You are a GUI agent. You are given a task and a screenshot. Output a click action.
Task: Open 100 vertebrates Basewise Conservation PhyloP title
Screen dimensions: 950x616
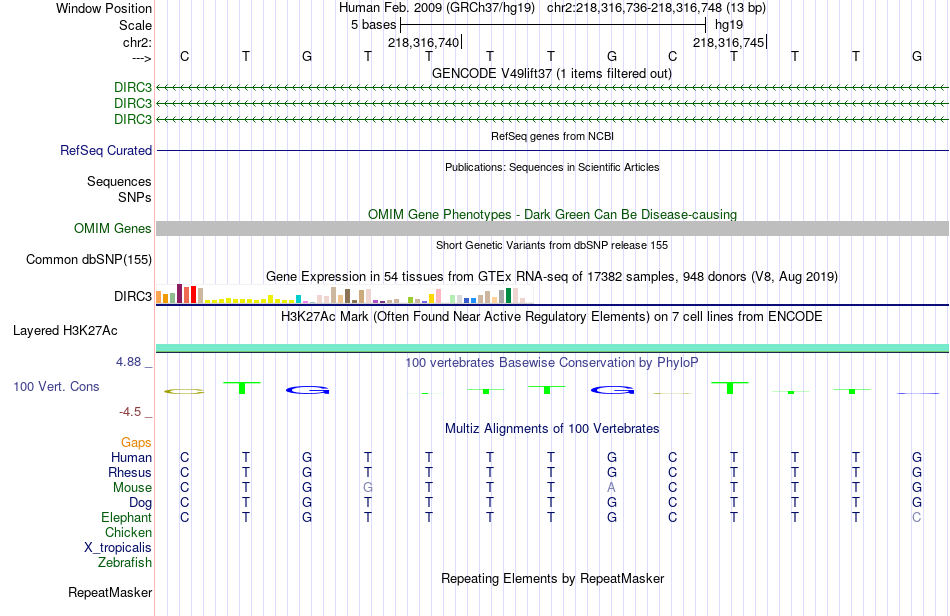tap(552, 362)
